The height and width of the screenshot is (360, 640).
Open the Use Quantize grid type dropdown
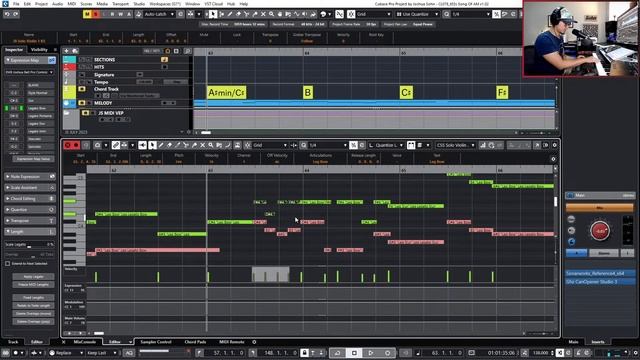click(417, 14)
